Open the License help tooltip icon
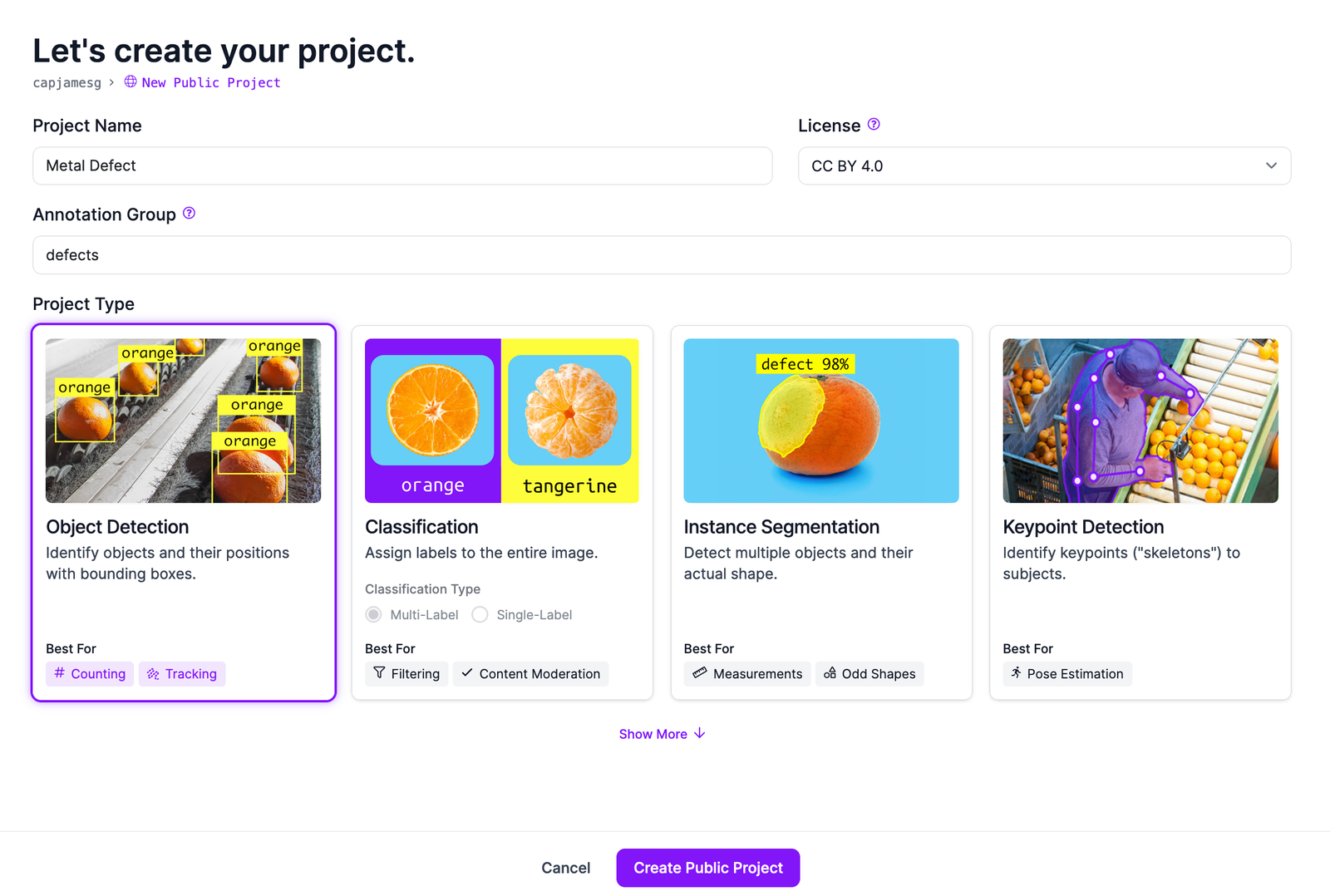This screenshot has width=1330, height=896. pos(873,124)
